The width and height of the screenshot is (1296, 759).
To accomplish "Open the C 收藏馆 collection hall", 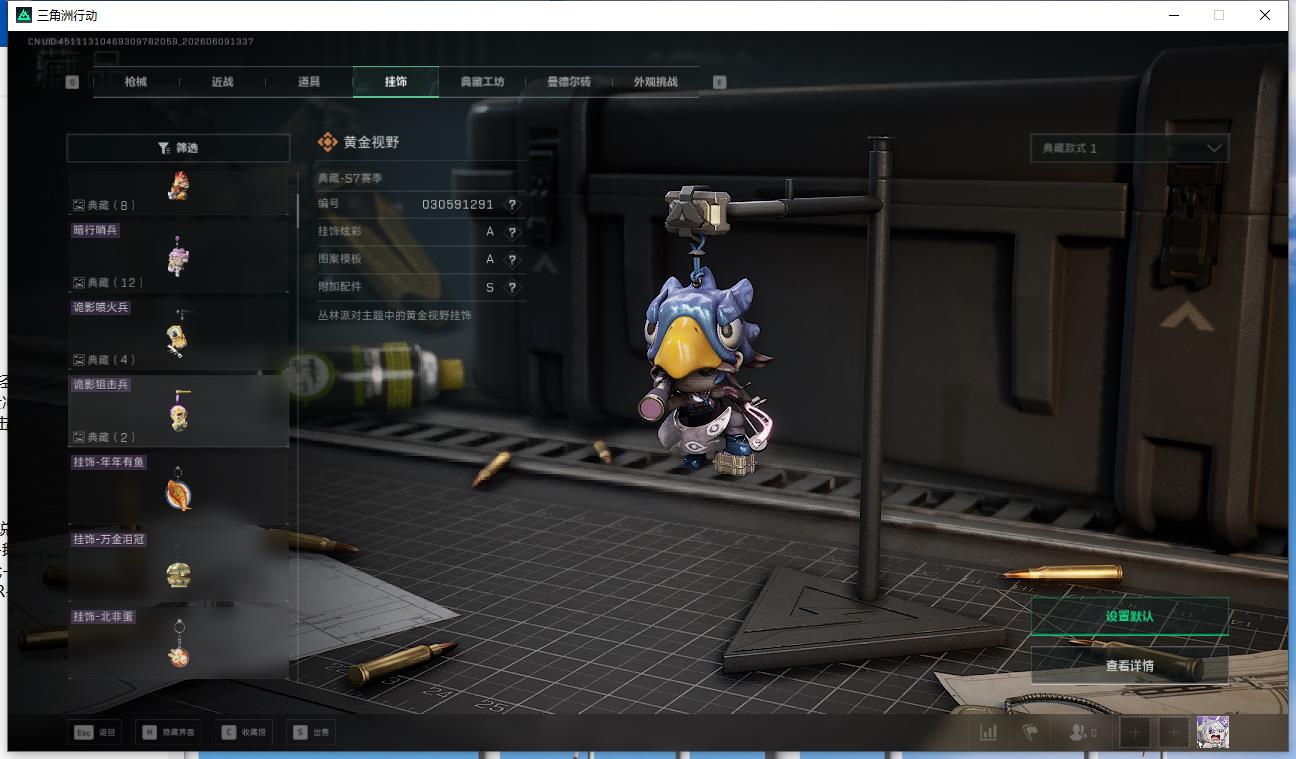I will 246,732.
